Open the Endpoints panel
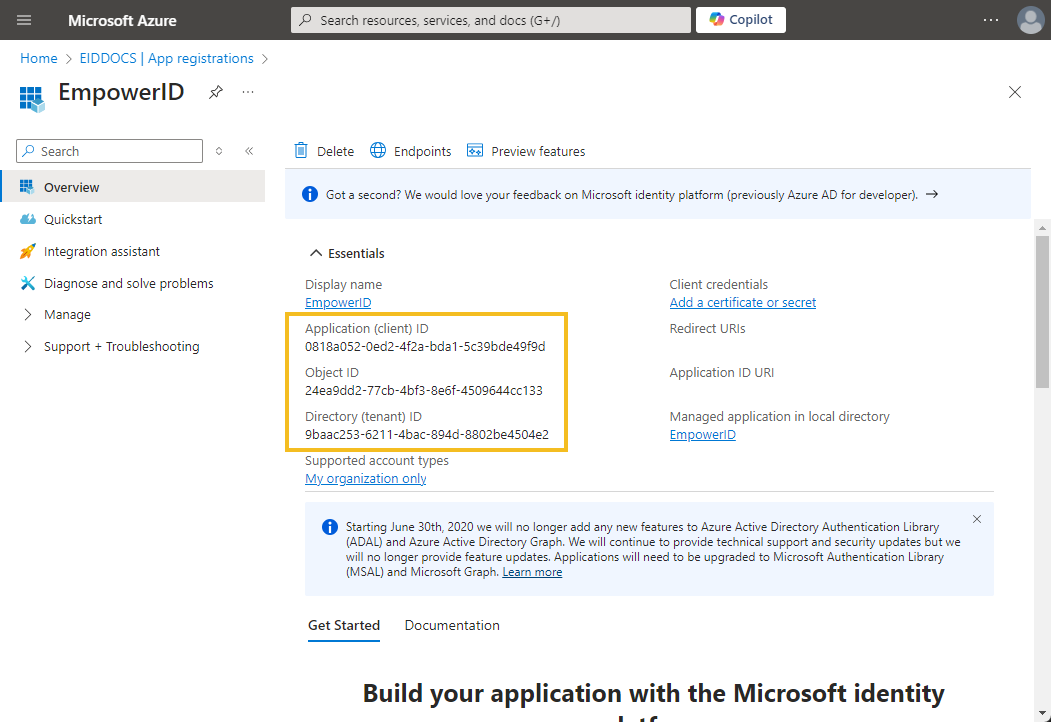 (411, 151)
